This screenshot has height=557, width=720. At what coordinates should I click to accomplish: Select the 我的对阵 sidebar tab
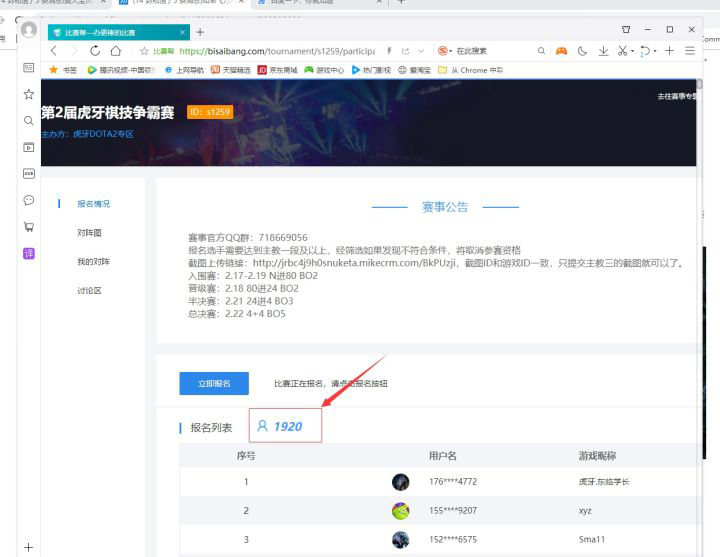[93, 262]
